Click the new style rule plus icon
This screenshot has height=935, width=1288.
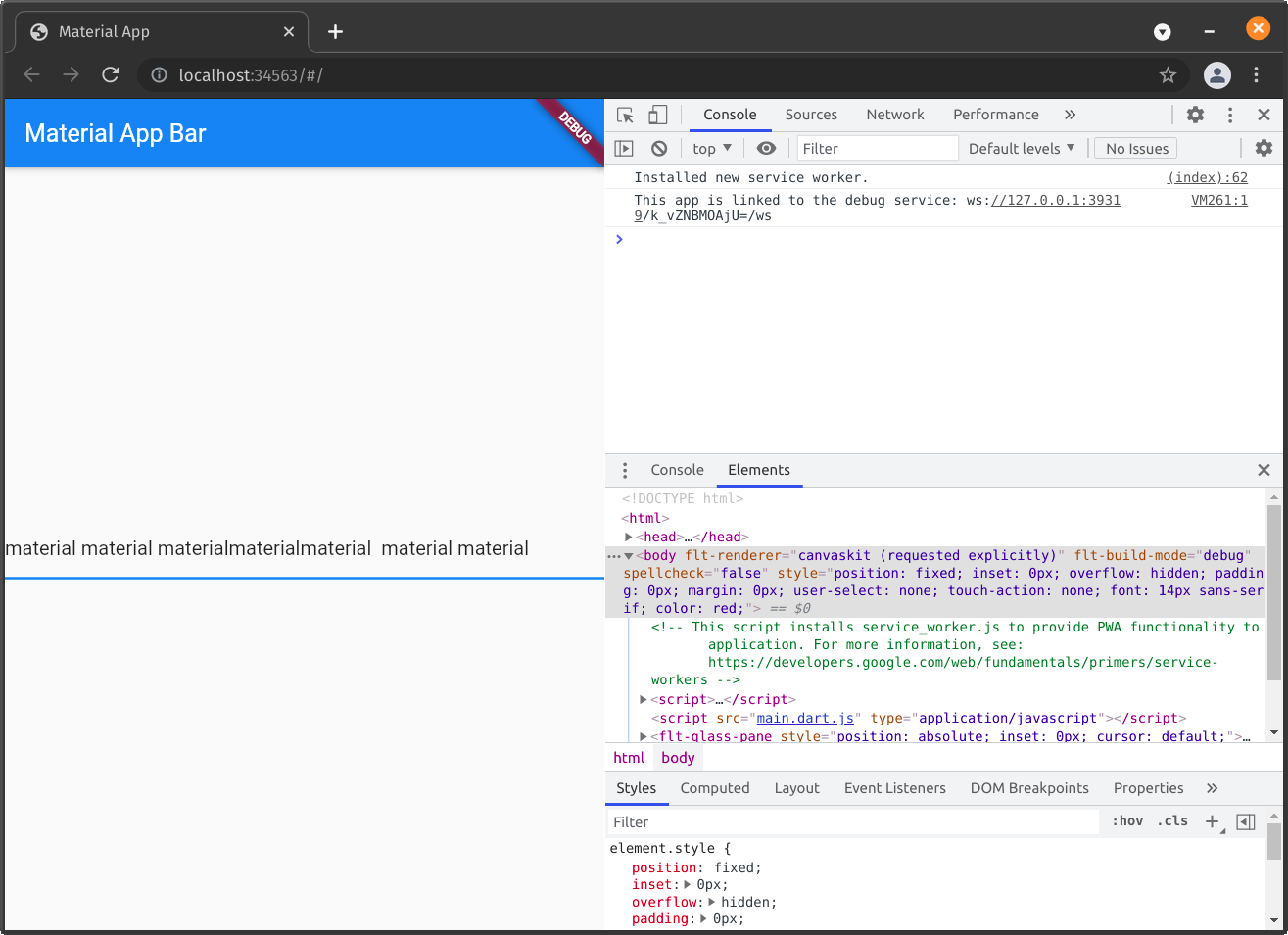(1212, 821)
